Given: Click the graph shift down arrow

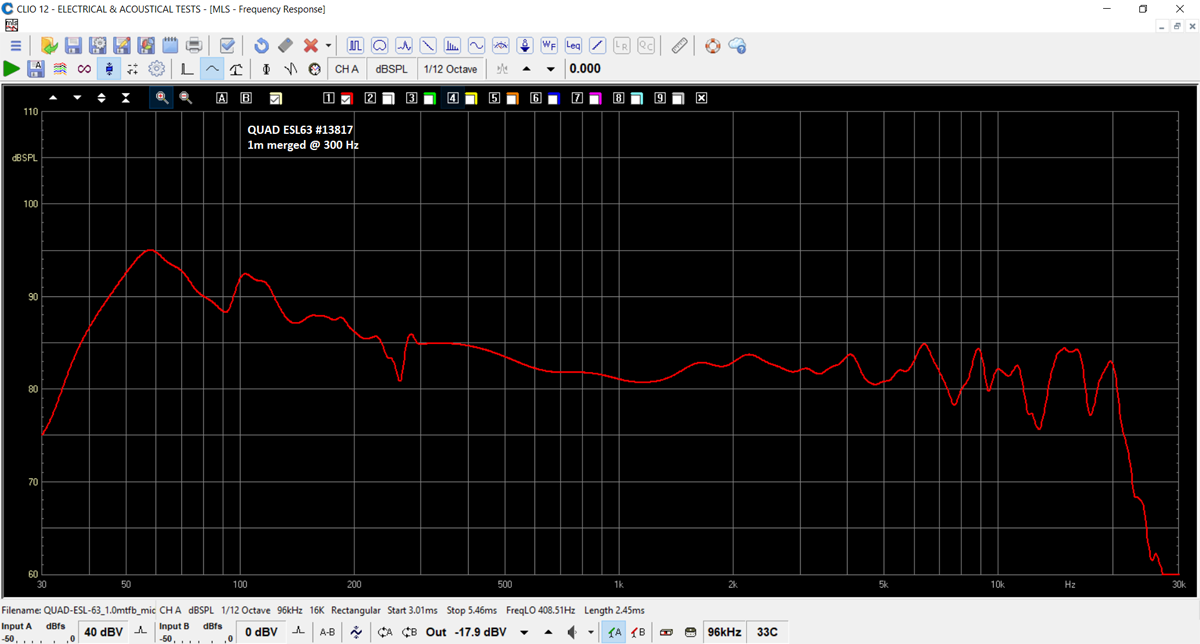Looking at the screenshot, I should [x=77, y=98].
